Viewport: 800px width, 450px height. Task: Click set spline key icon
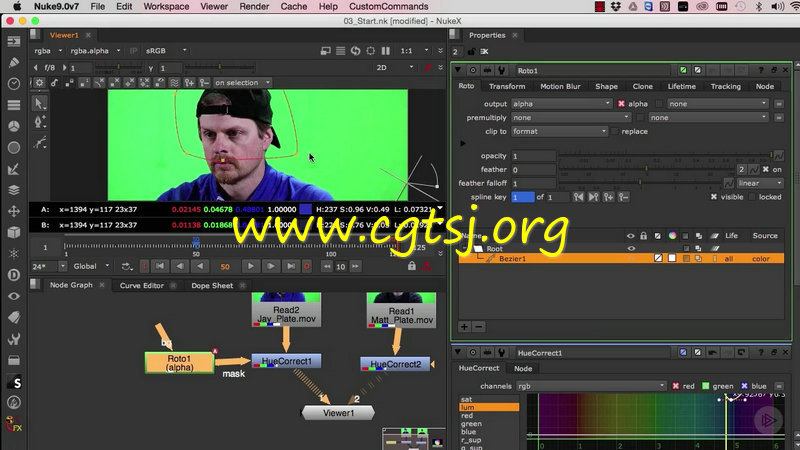(x=608, y=197)
